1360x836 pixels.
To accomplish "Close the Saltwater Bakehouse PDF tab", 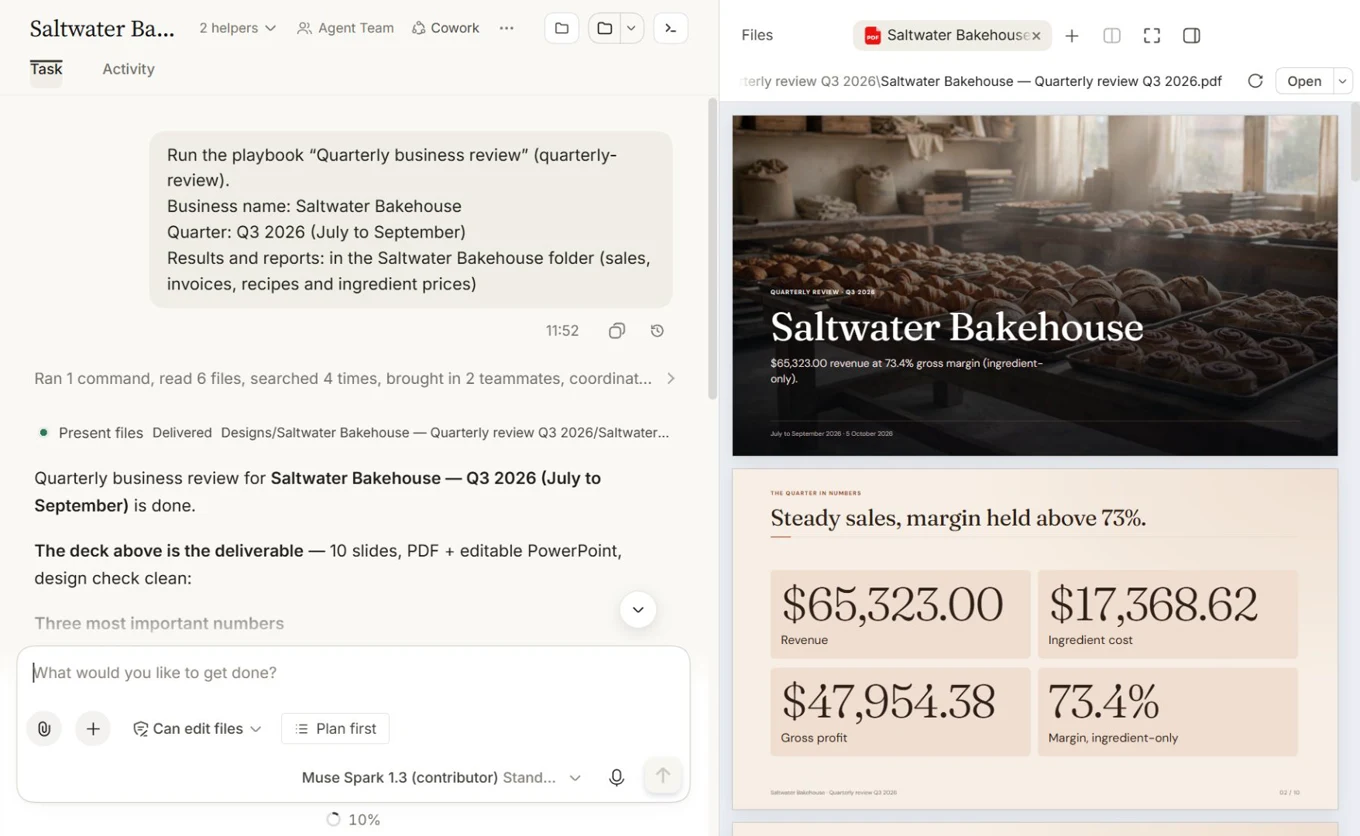I will 1036,36.
